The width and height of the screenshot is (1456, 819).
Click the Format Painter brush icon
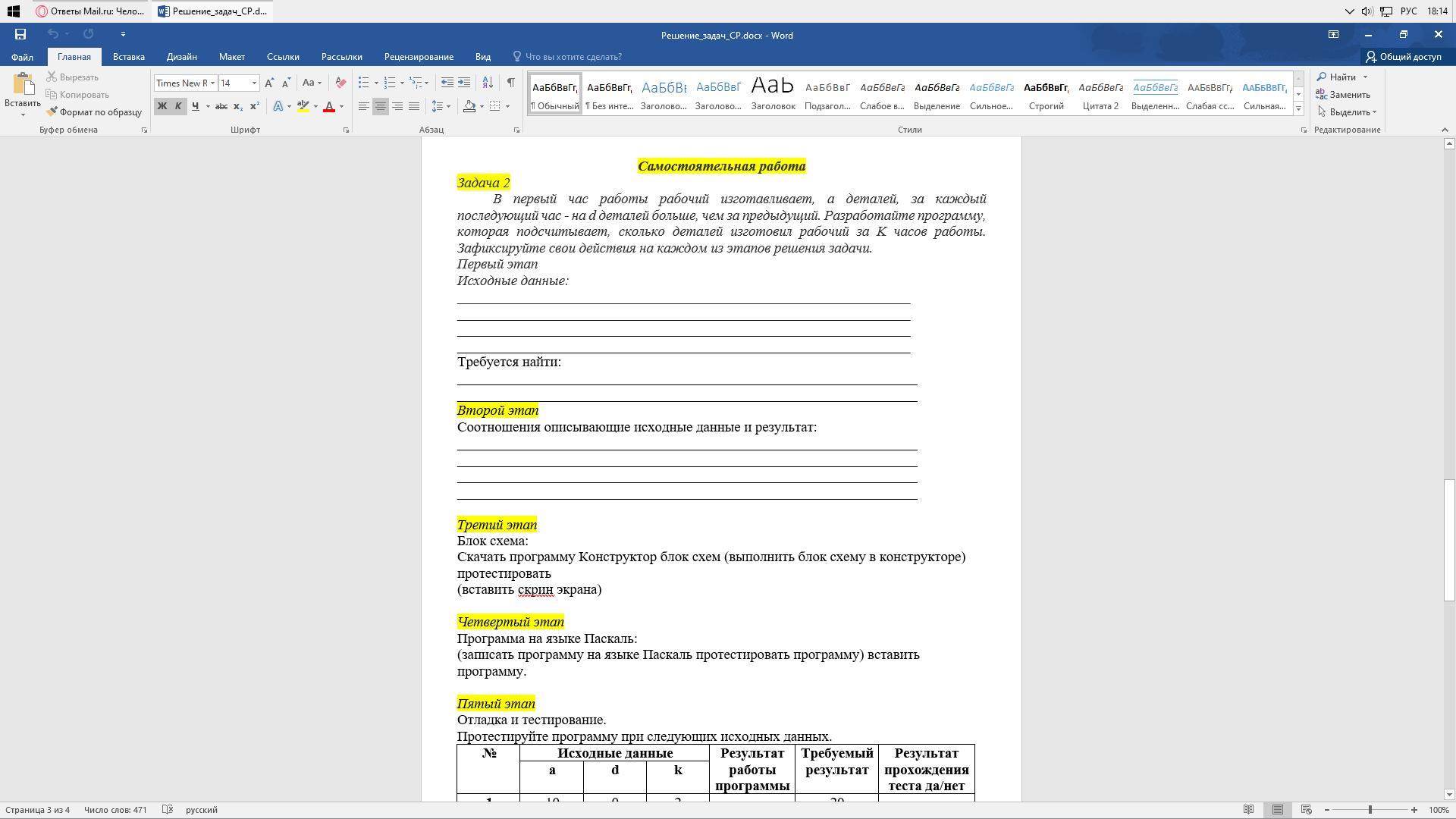click(52, 112)
